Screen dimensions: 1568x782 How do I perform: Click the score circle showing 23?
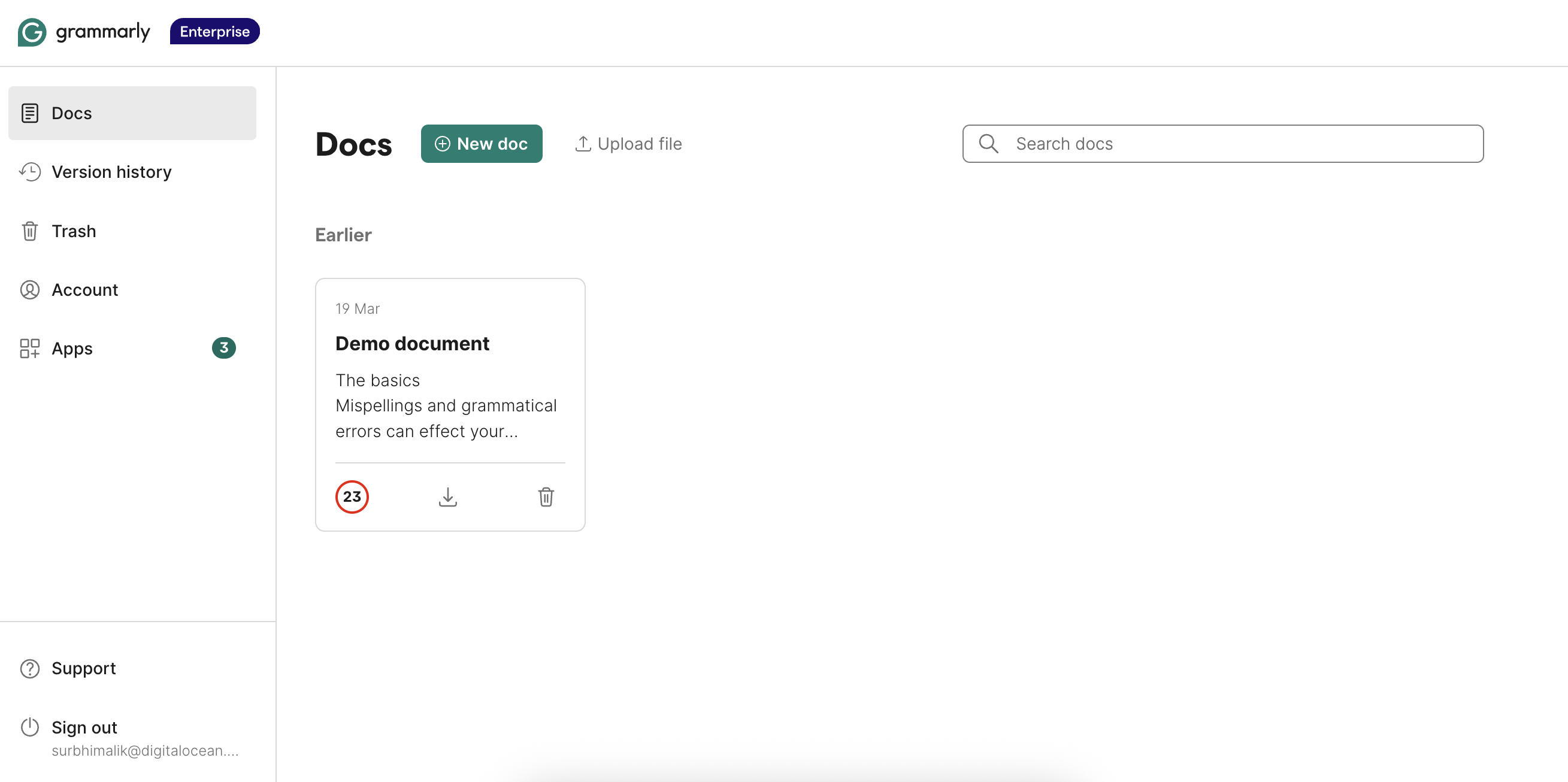pyautogui.click(x=352, y=496)
